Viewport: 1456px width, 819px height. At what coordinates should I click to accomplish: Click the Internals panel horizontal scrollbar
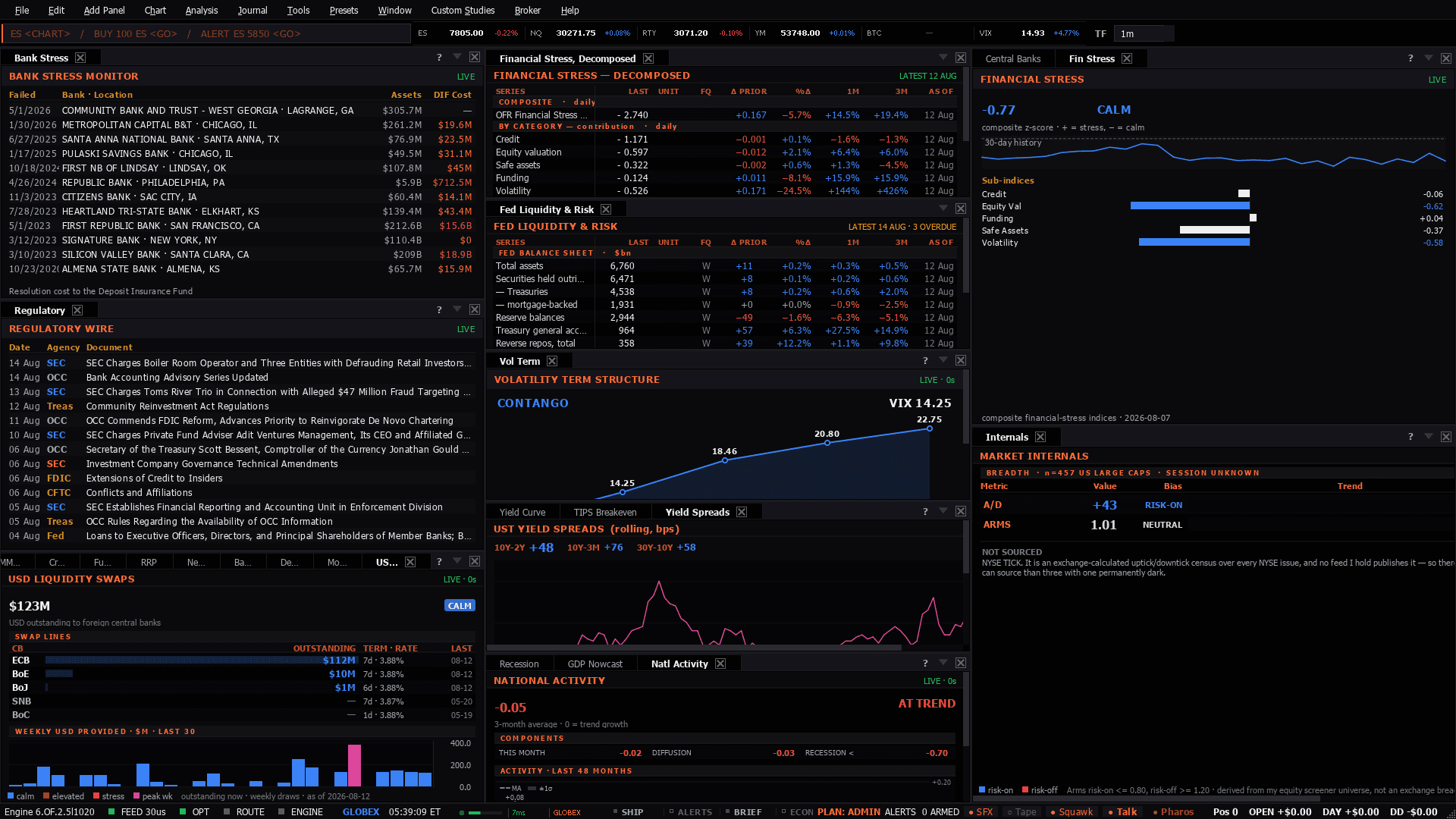1147,798
